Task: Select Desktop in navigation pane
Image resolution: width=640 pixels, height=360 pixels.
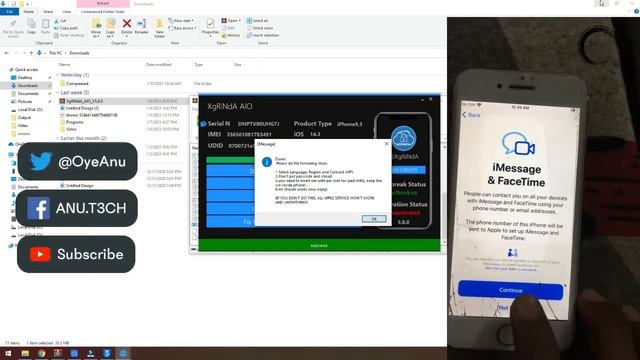Action: click(x=25, y=78)
